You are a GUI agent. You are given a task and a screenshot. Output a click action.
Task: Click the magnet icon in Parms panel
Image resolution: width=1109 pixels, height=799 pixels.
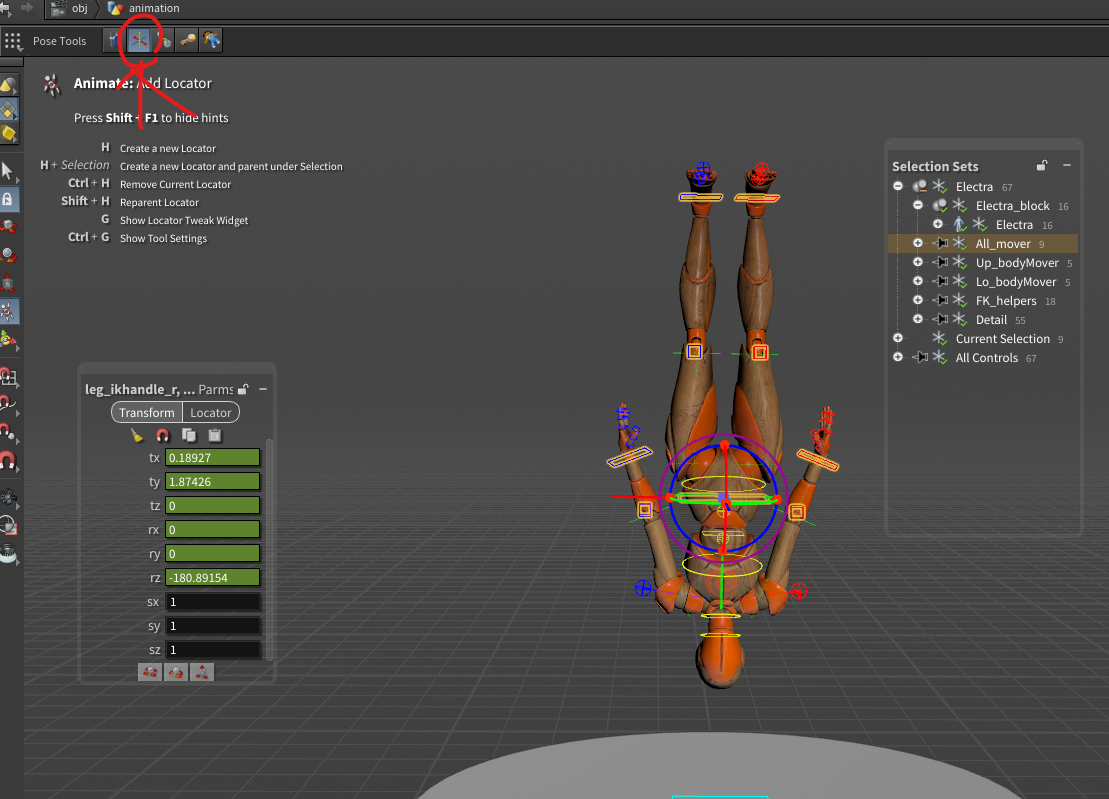tap(163, 436)
